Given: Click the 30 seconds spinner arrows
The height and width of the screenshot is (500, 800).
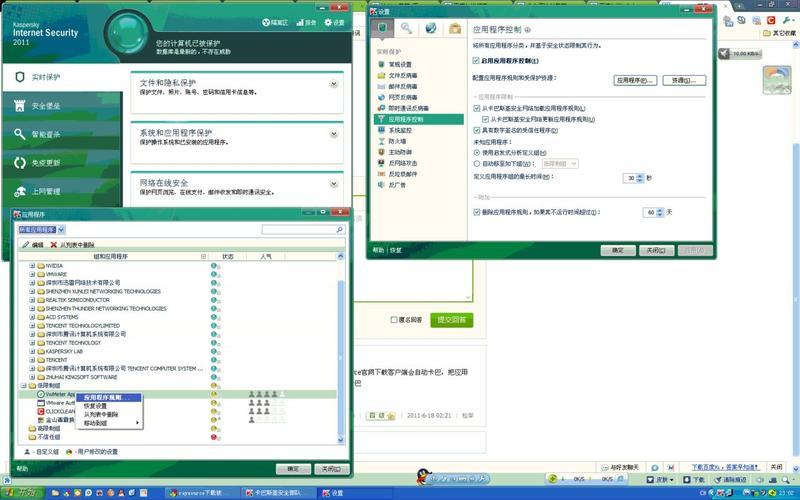Looking at the screenshot, I should click(640, 178).
